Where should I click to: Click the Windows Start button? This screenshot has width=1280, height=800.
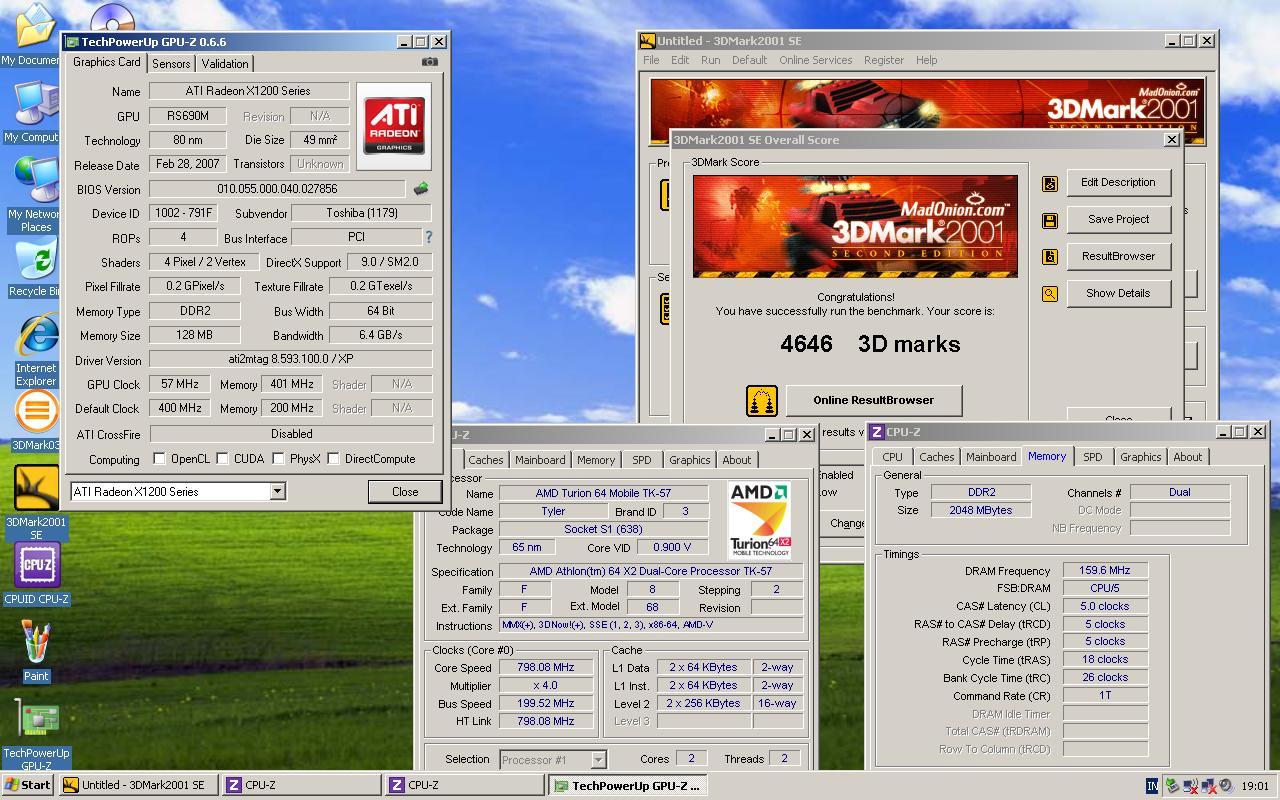[28, 785]
